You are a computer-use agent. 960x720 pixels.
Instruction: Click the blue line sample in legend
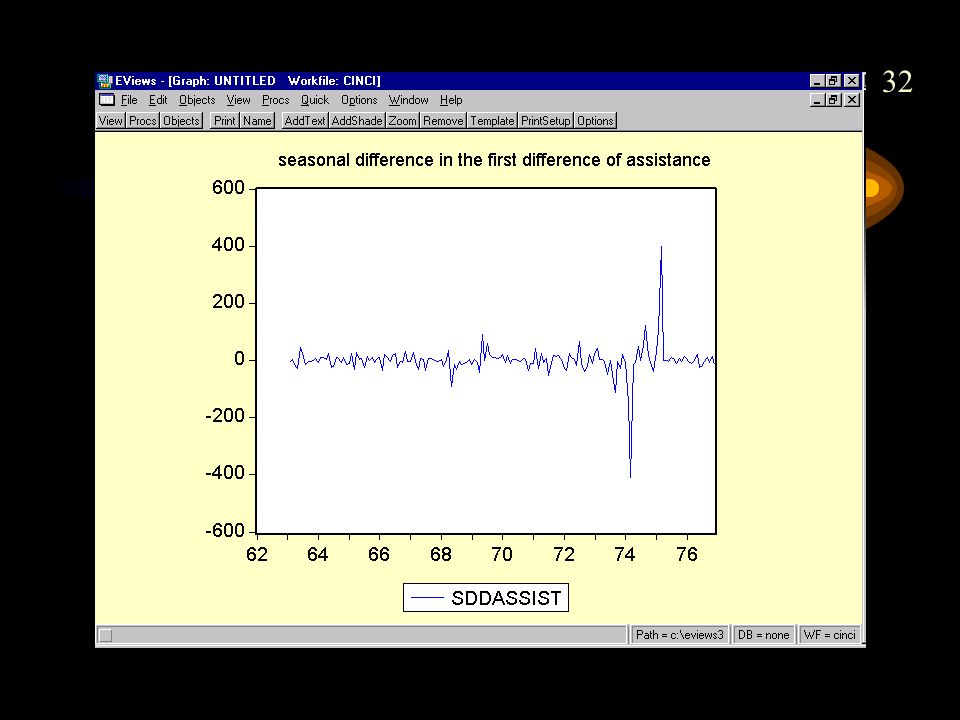(x=426, y=598)
